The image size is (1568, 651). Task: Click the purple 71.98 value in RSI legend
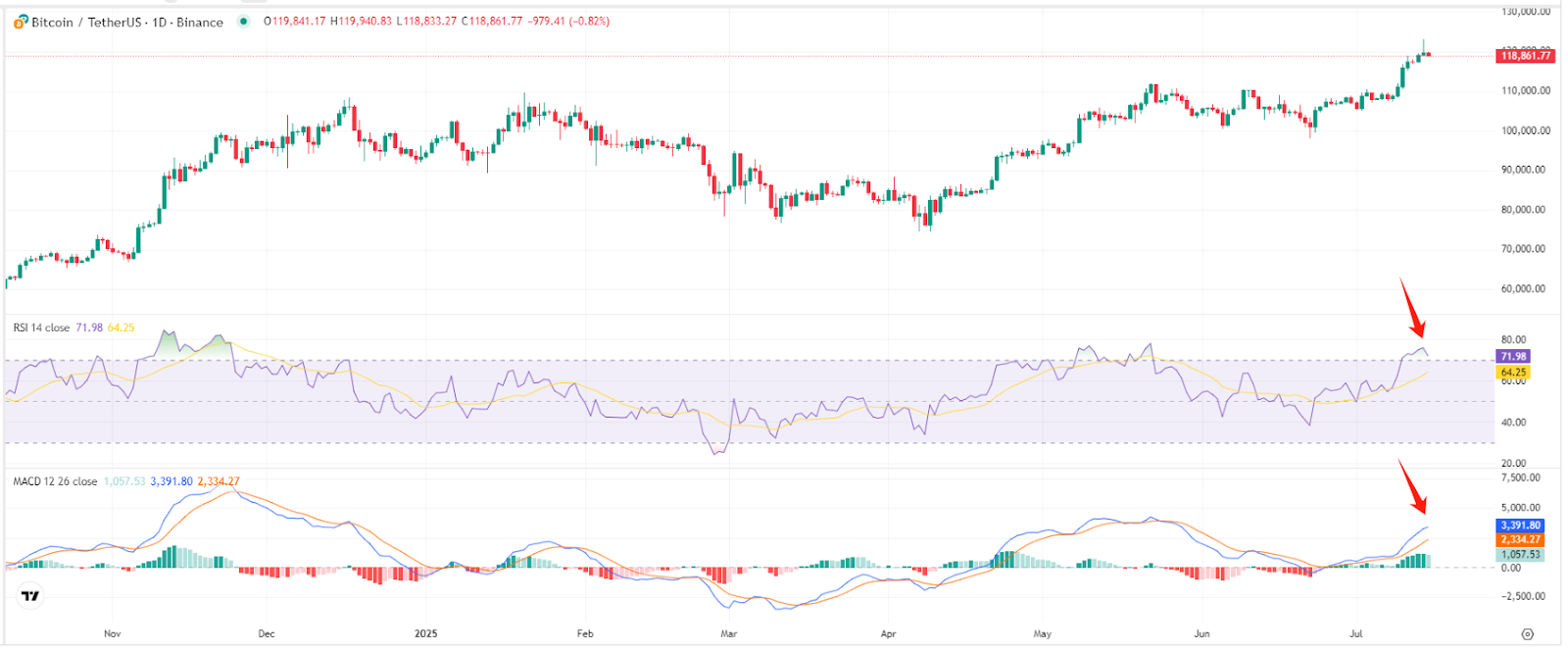pos(89,327)
